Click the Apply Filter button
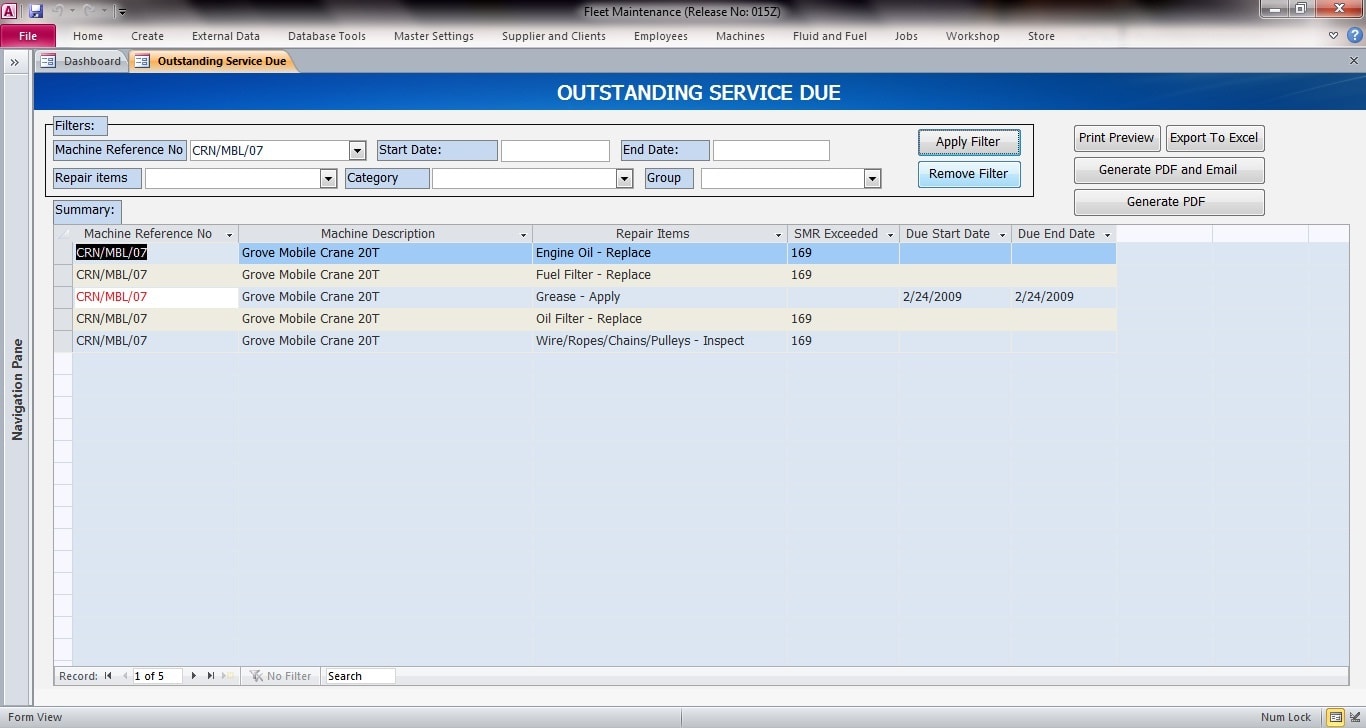Image resolution: width=1366 pixels, height=728 pixels. [968, 142]
